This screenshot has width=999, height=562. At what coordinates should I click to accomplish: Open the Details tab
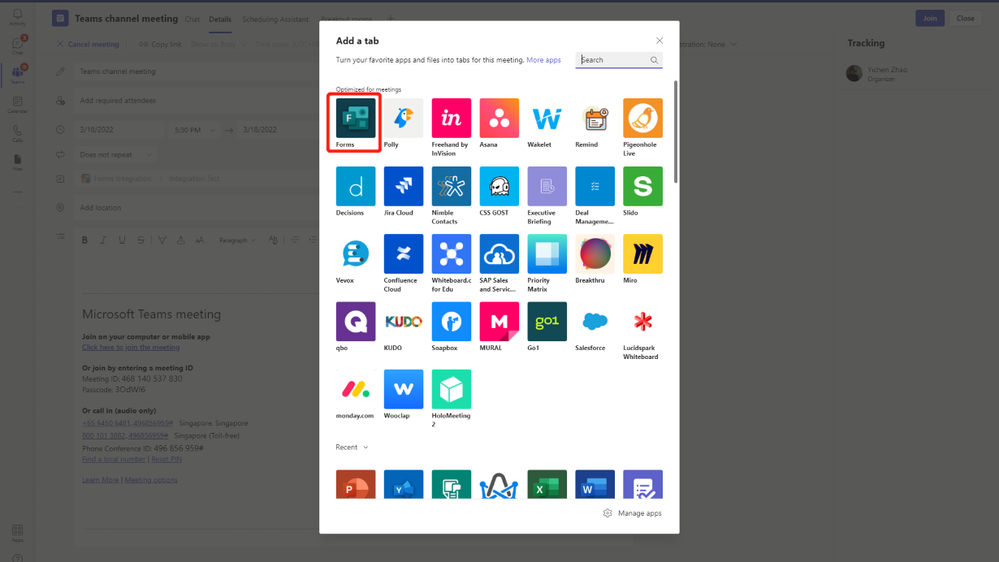tap(220, 19)
